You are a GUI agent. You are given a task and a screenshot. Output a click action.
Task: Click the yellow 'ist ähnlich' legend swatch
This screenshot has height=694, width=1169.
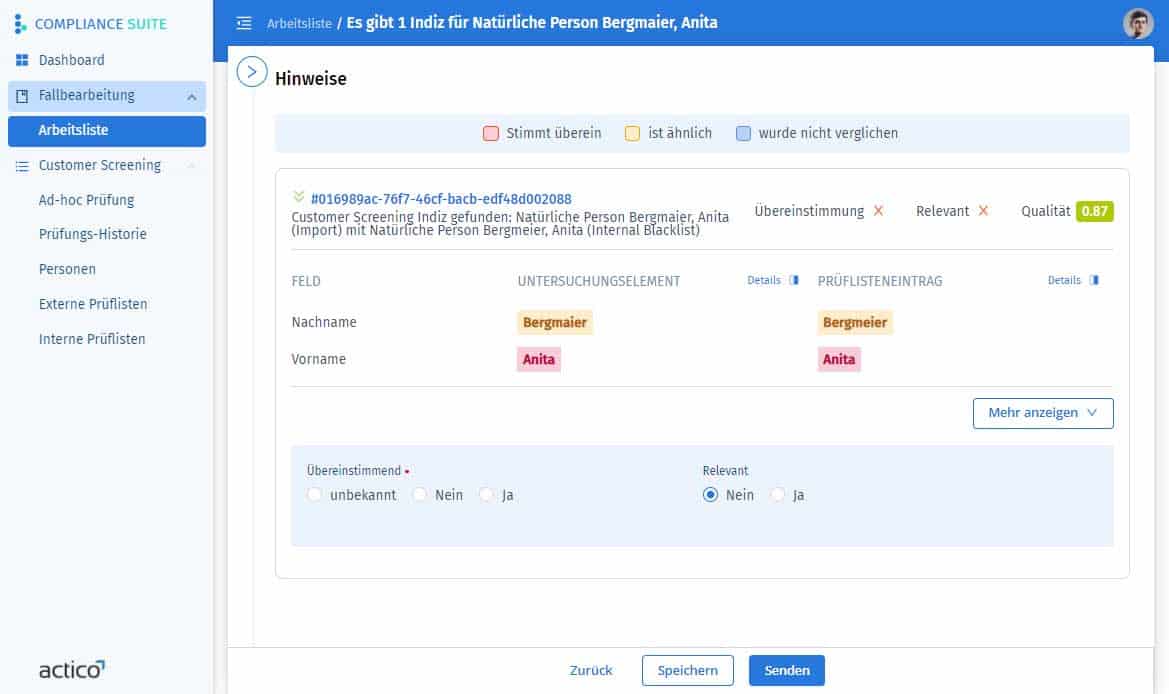click(632, 133)
